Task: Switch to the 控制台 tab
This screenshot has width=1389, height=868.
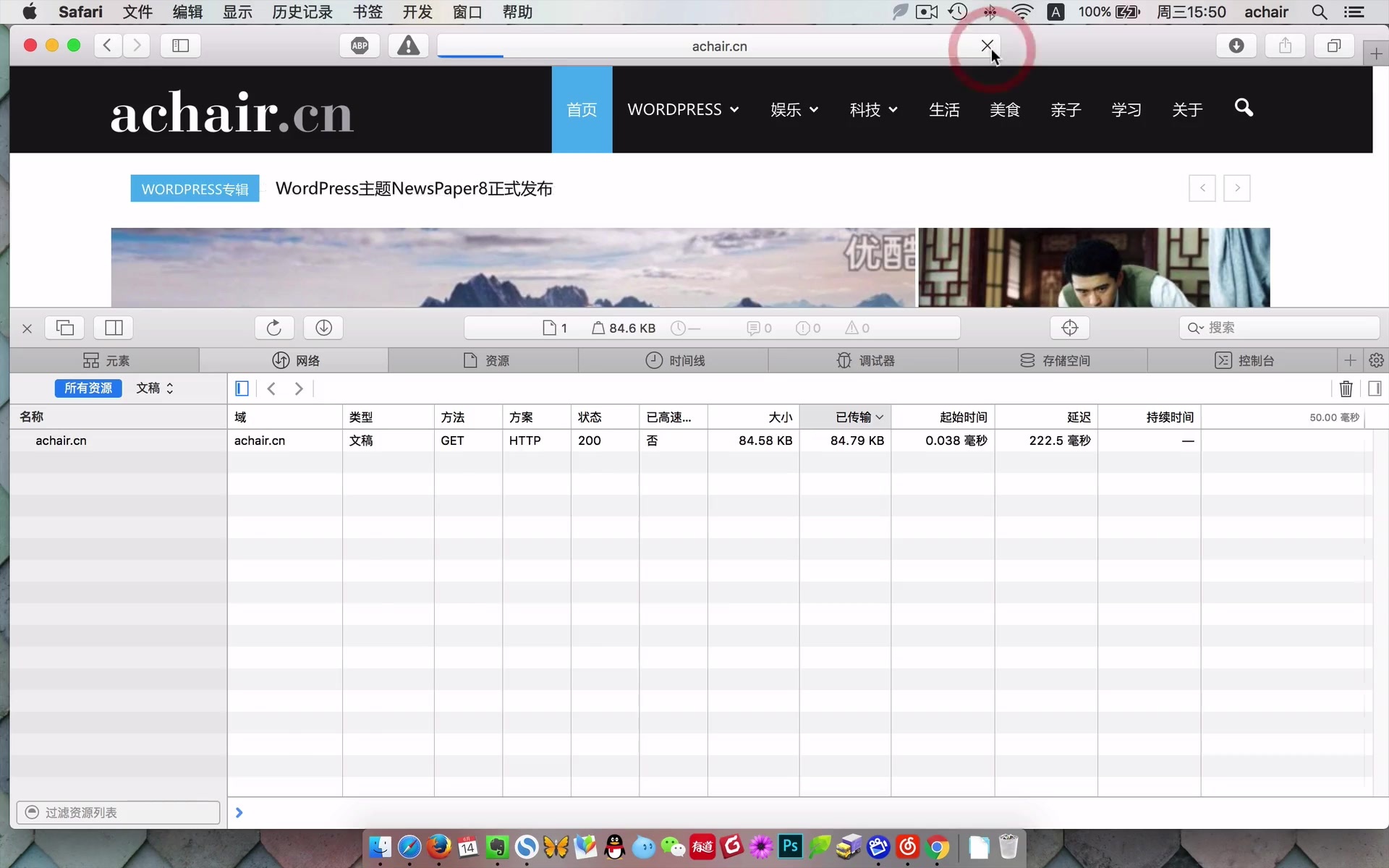Action: 1244,360
